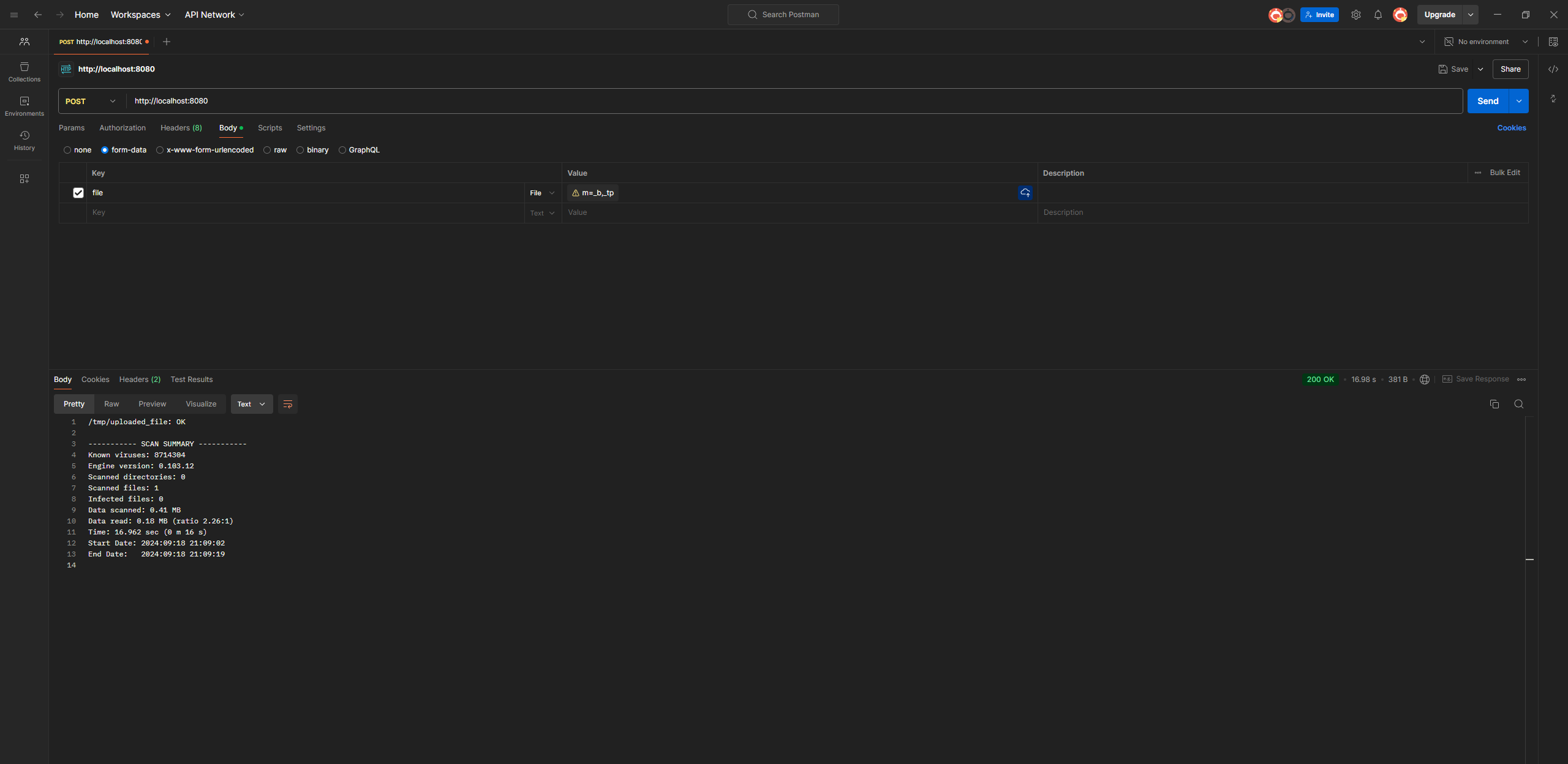Viewport: 1568px width, 764px height.
Task: Search the response with magnifier icon
Action: (x=1519, y=404)
